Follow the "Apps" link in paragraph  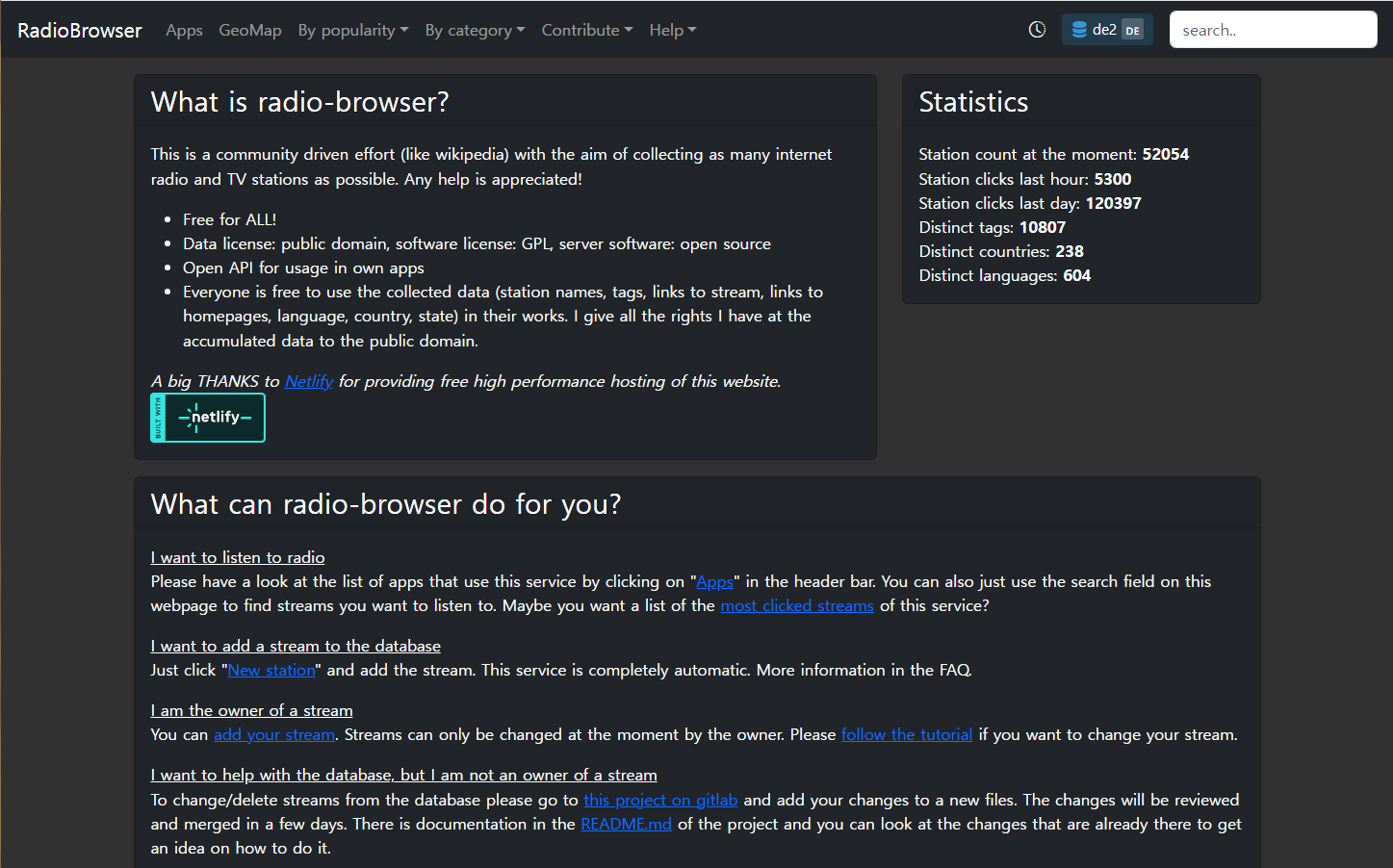click(714, 582)
